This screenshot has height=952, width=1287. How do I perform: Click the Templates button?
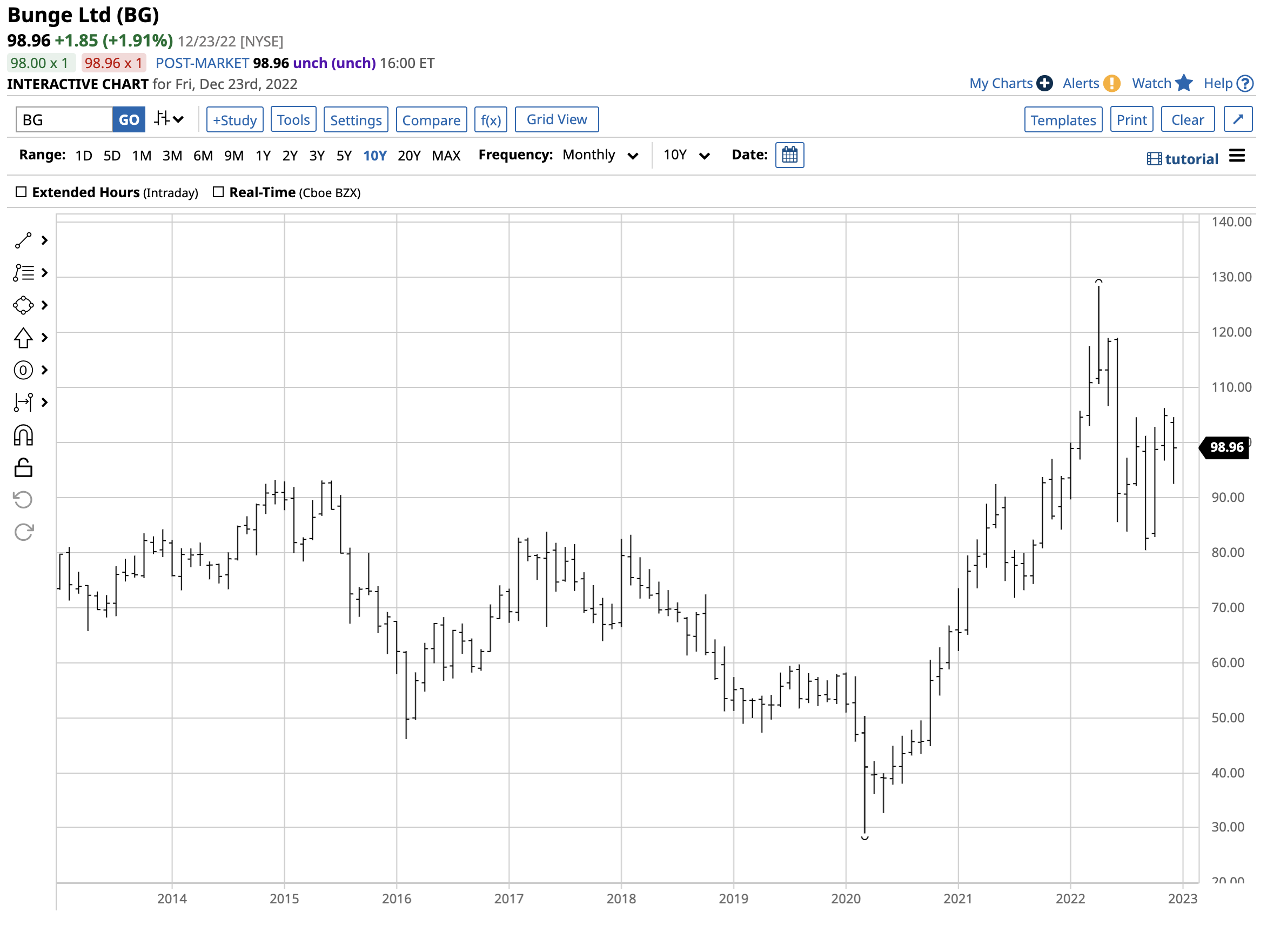tap(1063, 120)
